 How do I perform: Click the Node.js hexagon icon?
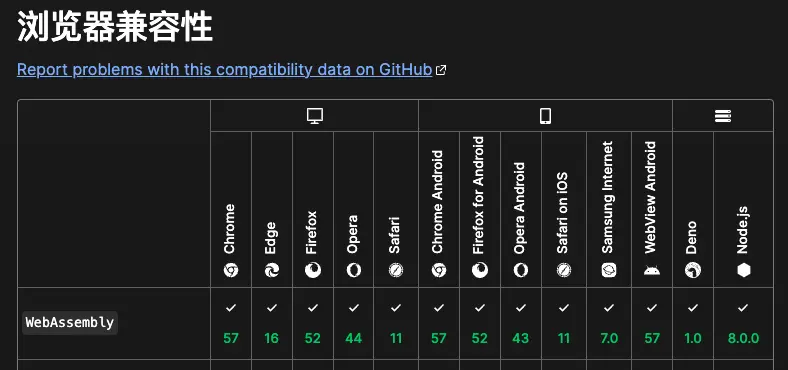click(743, 270)
